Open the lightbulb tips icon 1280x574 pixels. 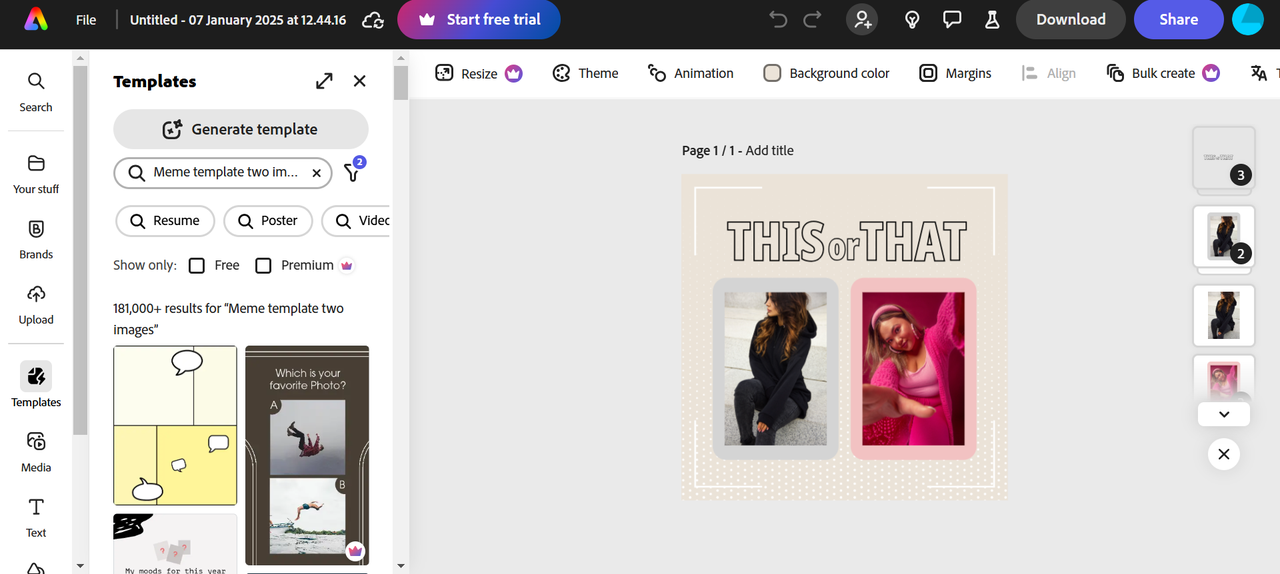point(912,19)
